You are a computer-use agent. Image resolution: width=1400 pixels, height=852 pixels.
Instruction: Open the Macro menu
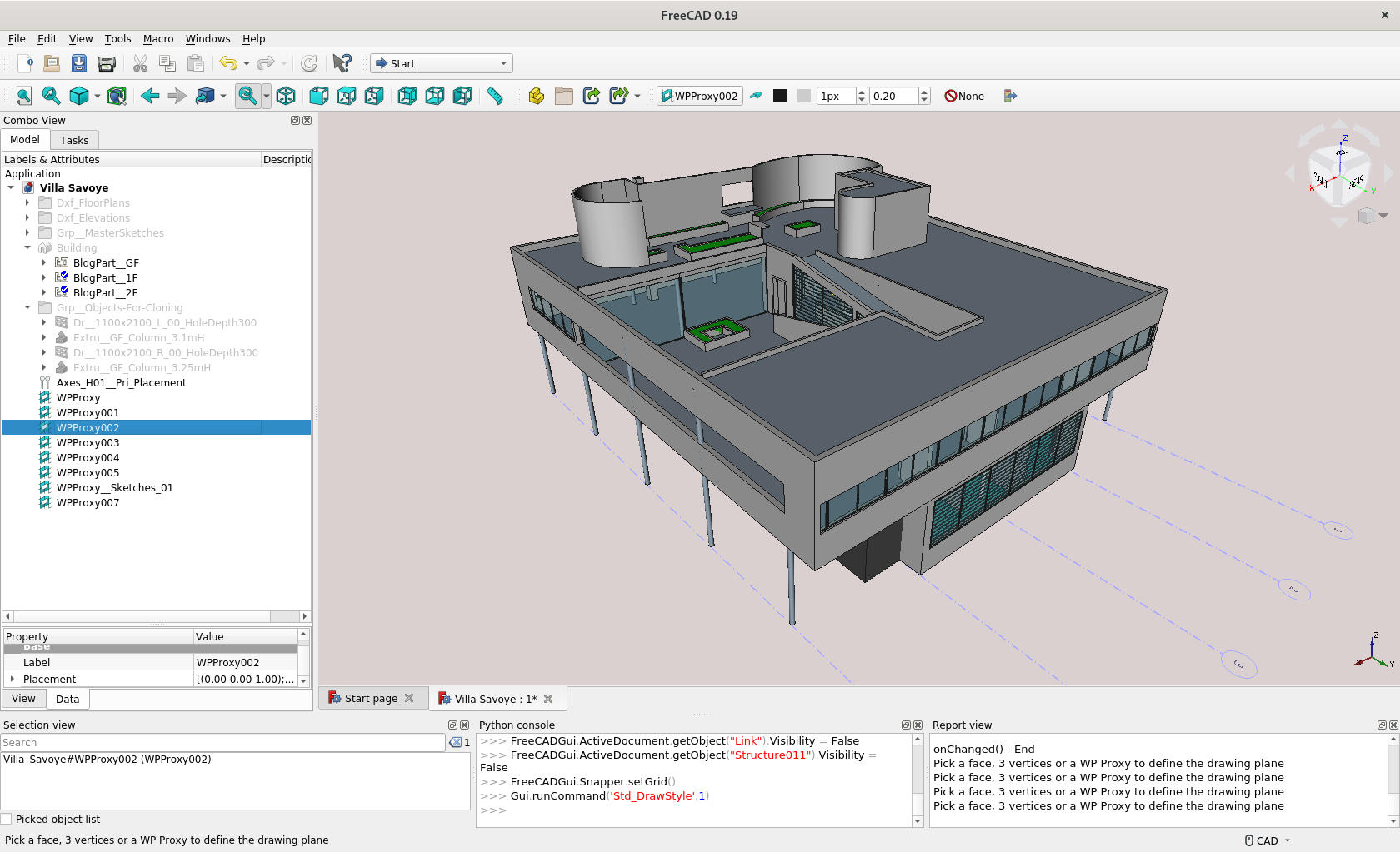[x=158, y=38]
